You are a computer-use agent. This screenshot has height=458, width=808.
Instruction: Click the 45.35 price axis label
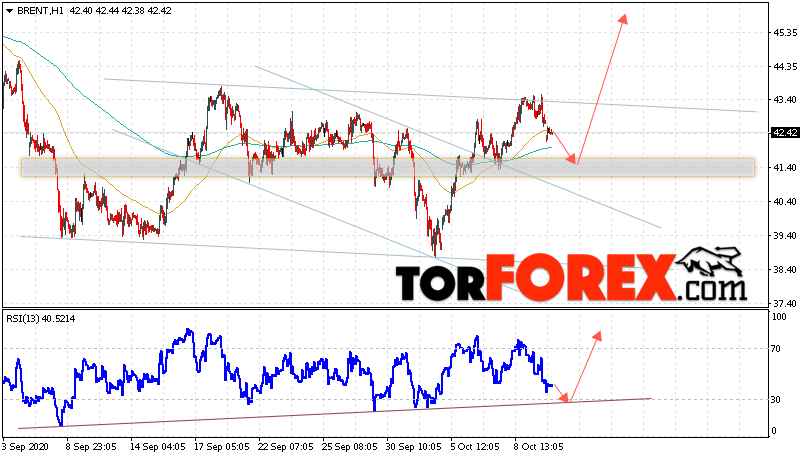785,32
